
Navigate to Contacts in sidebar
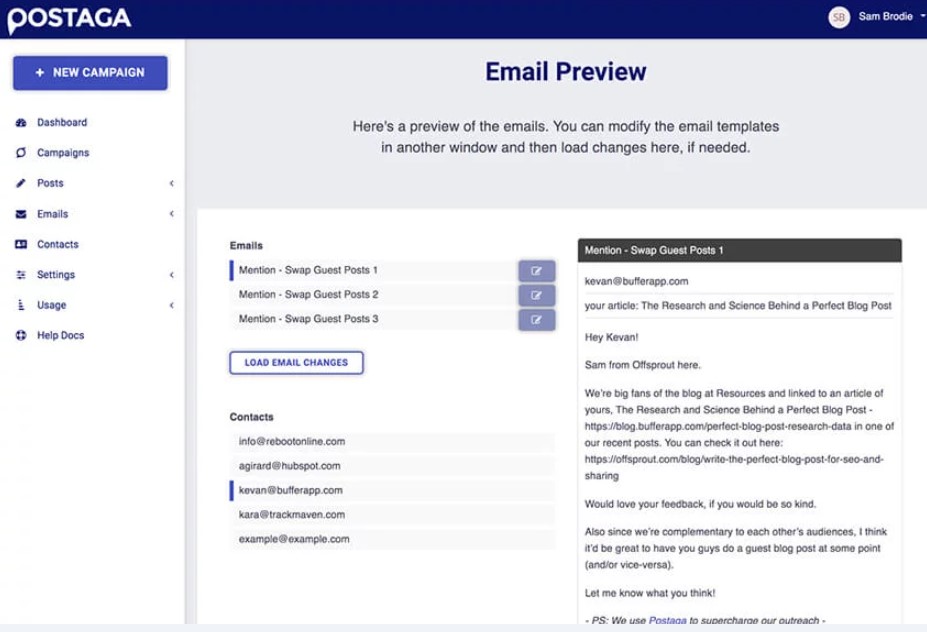point(57,244)
